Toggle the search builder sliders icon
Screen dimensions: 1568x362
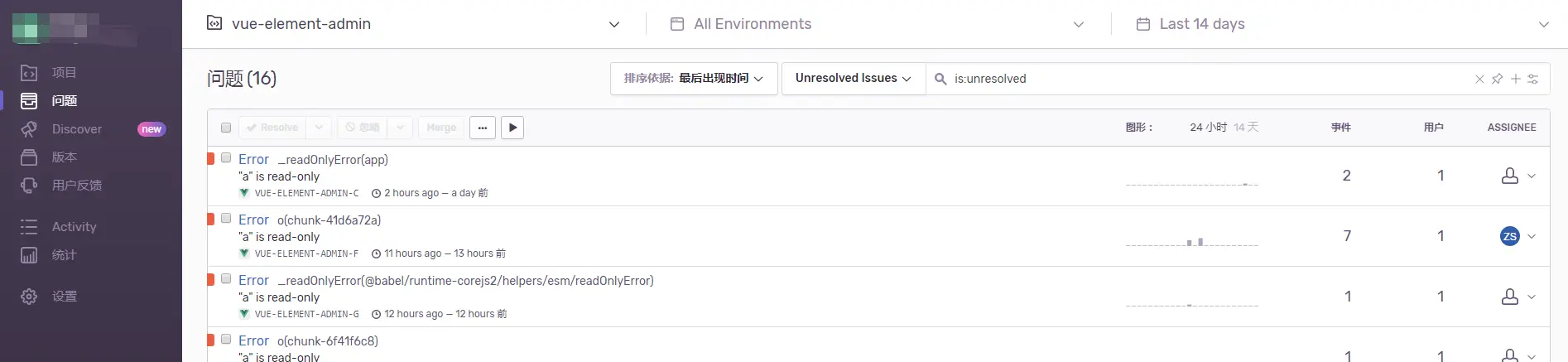tap(1533, 79)
